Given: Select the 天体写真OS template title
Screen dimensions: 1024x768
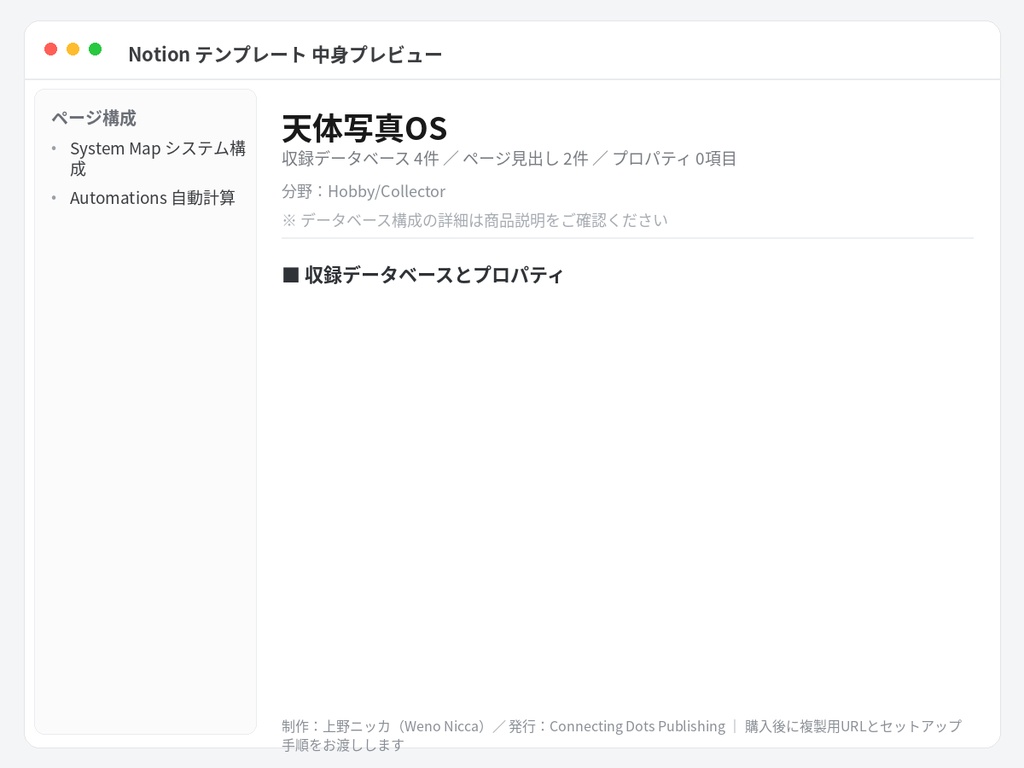Looking at the screenshot, I should coord(364,129).
